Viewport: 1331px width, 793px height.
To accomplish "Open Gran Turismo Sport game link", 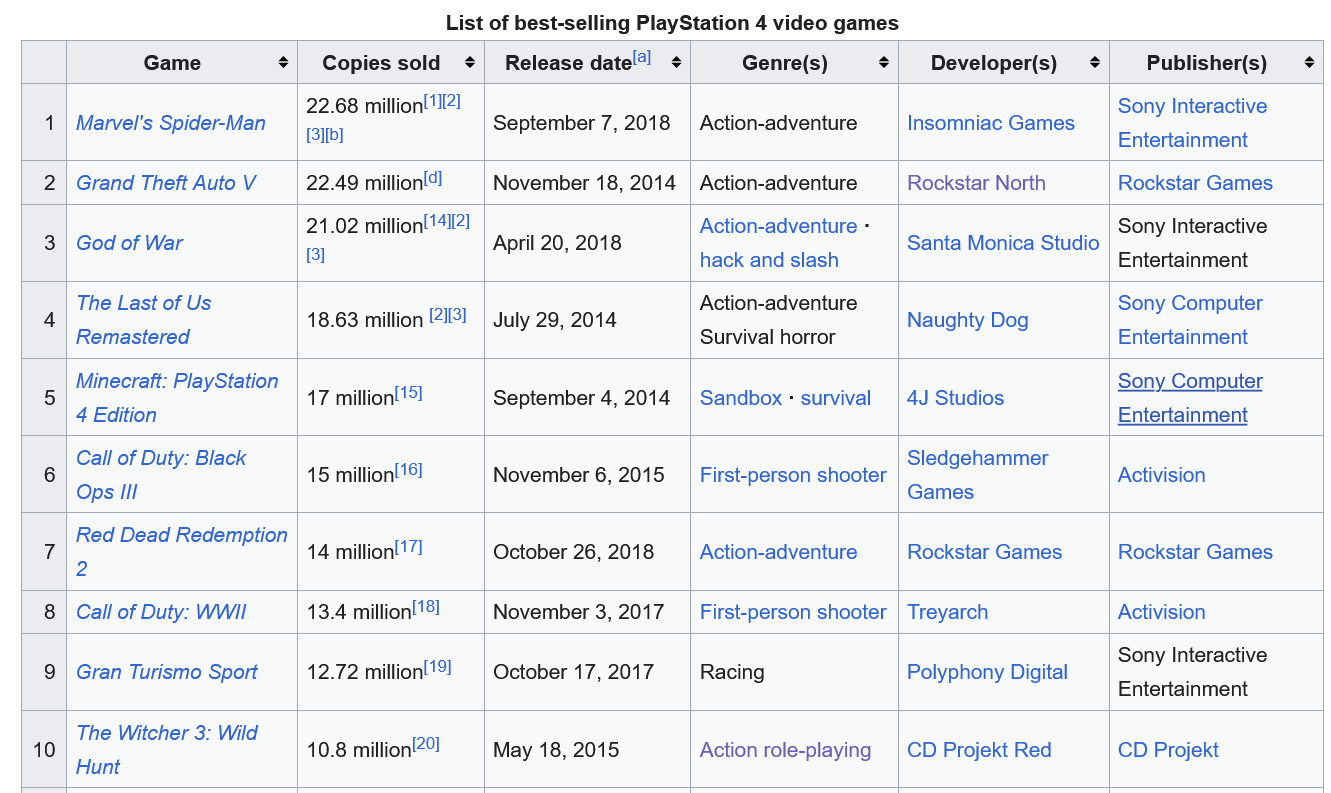I will tap(167, 672).
